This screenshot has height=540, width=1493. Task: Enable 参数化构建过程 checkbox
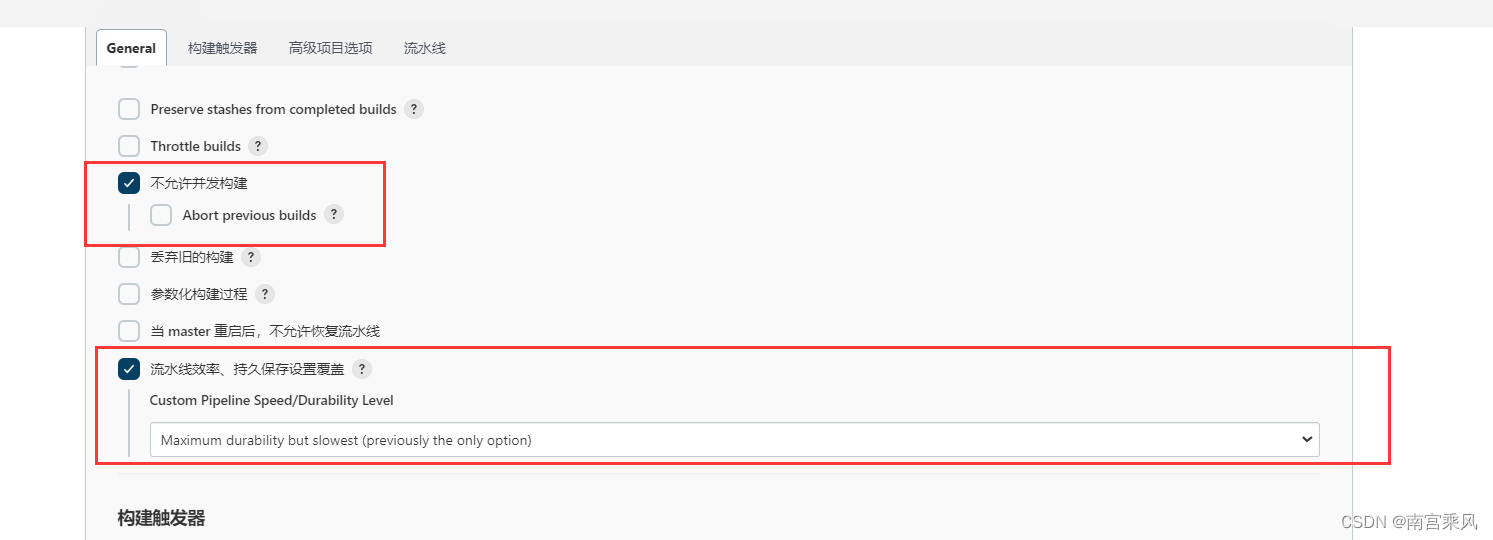pos(129,294)
